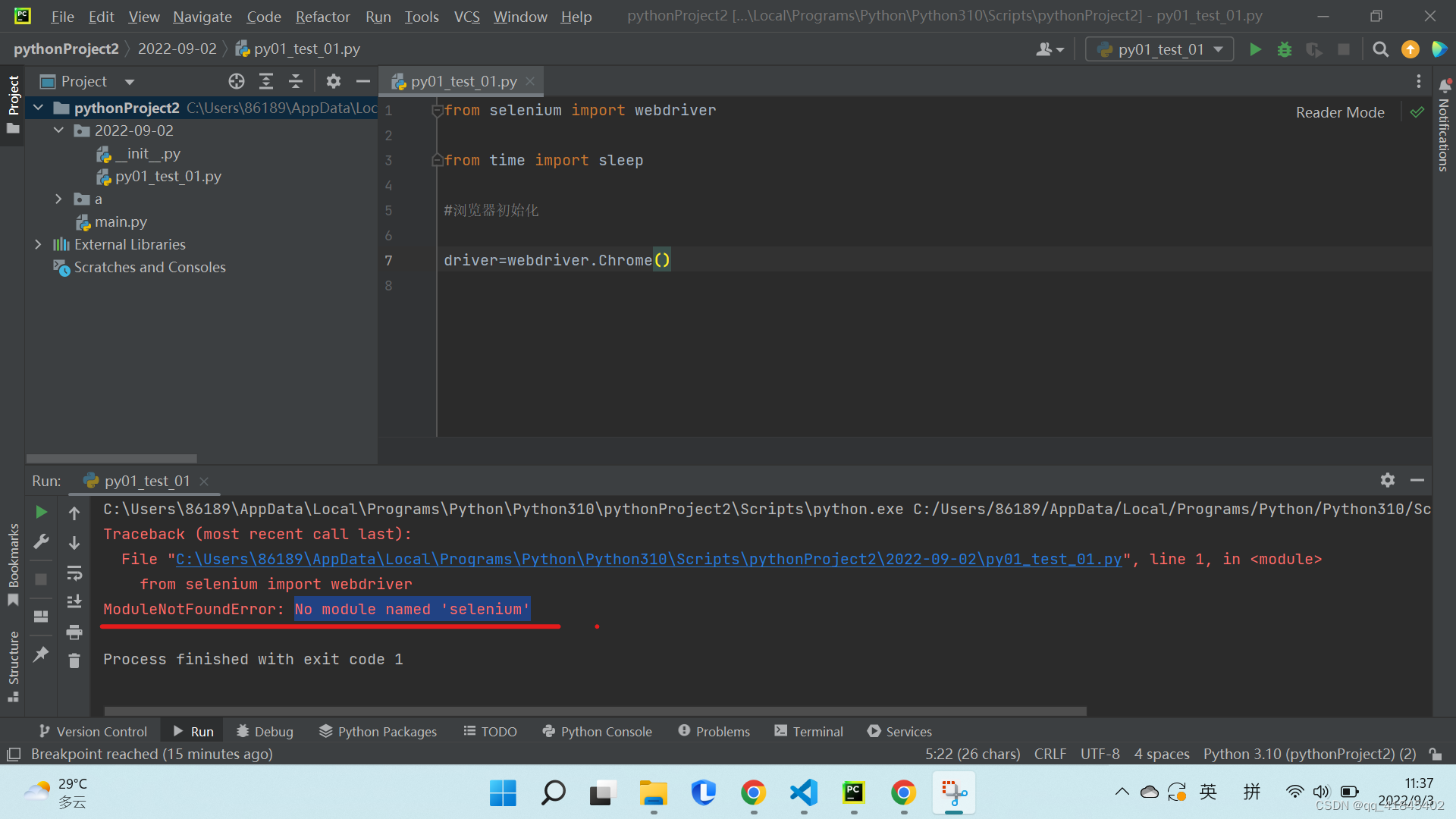1456x819 pixels.
Task: Click the locate-in-project-tree target icon
Action: click(237, 81)
